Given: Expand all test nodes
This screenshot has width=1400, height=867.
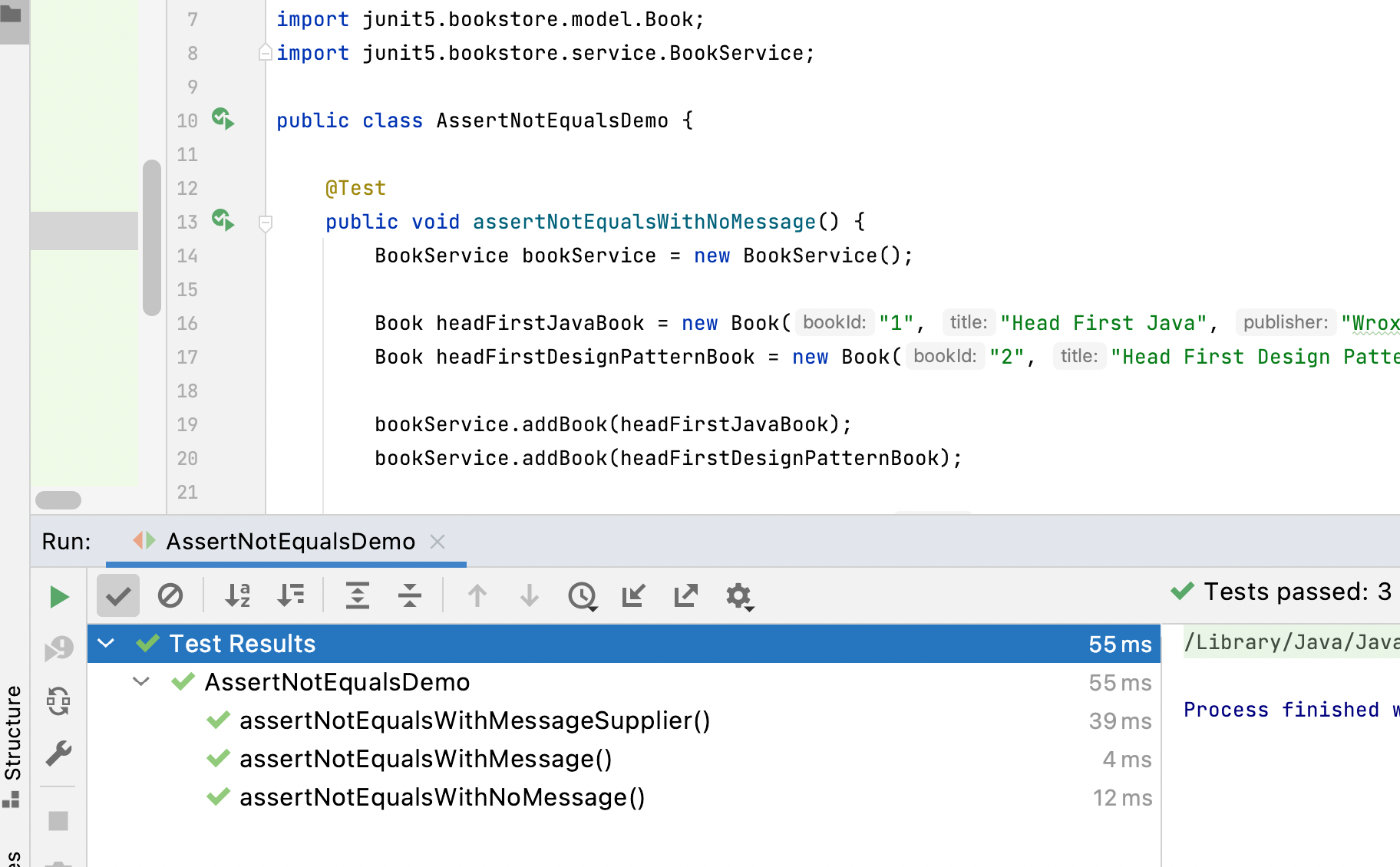Looking at the screenshot, I should pos(358,595).
